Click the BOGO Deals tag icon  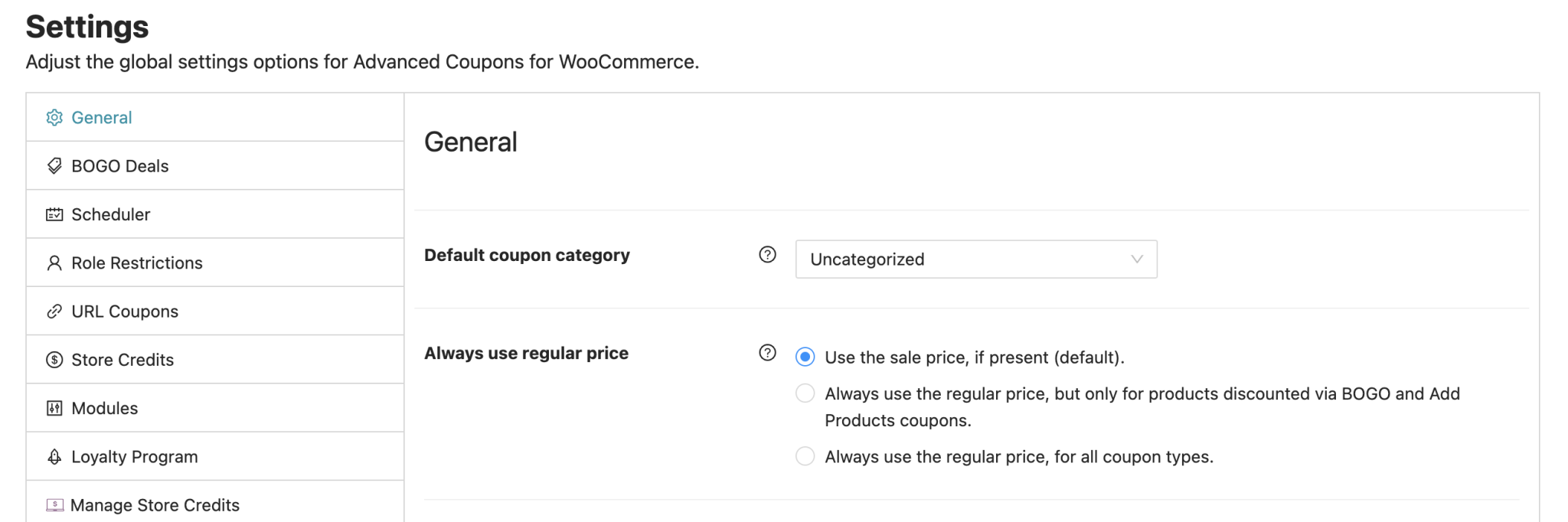coord(54,166)
